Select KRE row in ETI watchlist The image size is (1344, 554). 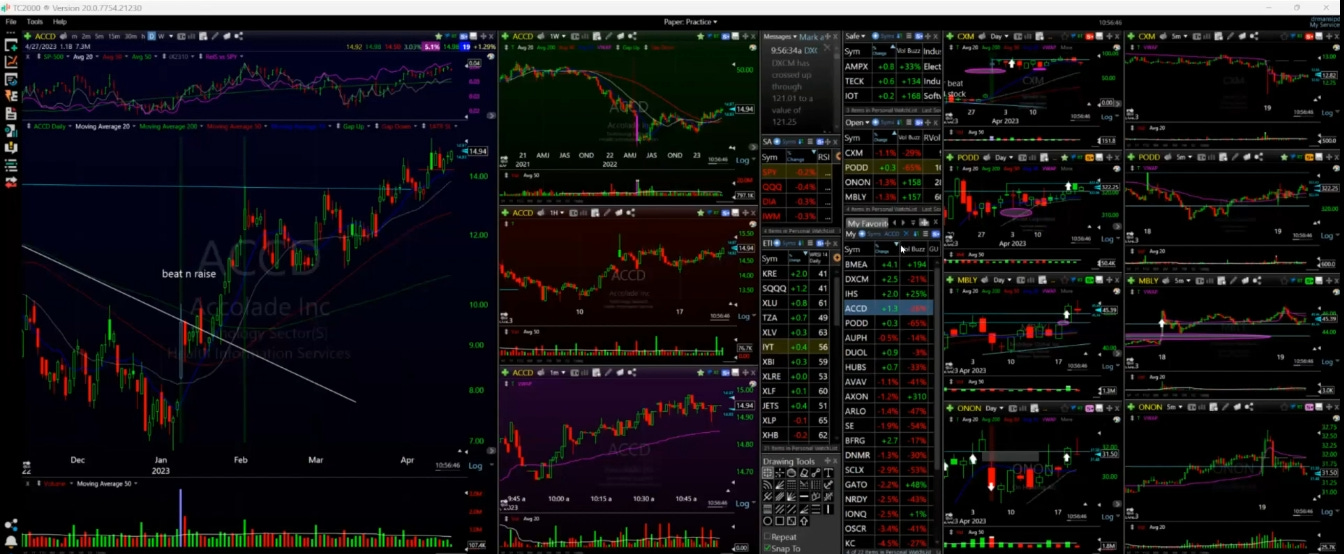796,273
